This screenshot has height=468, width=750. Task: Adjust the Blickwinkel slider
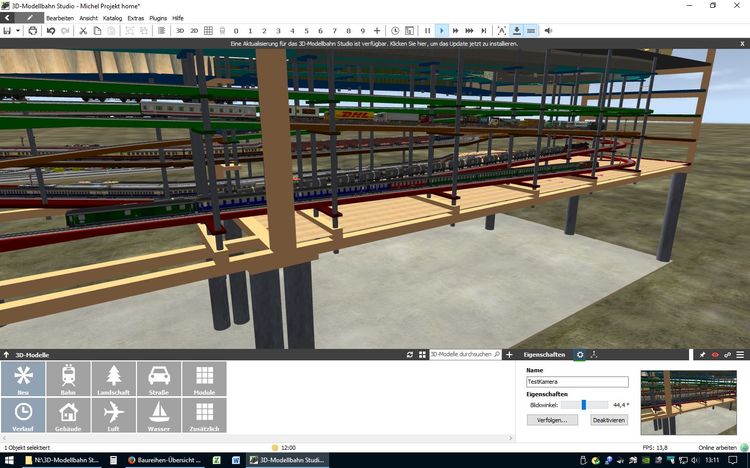coord(584,405)
